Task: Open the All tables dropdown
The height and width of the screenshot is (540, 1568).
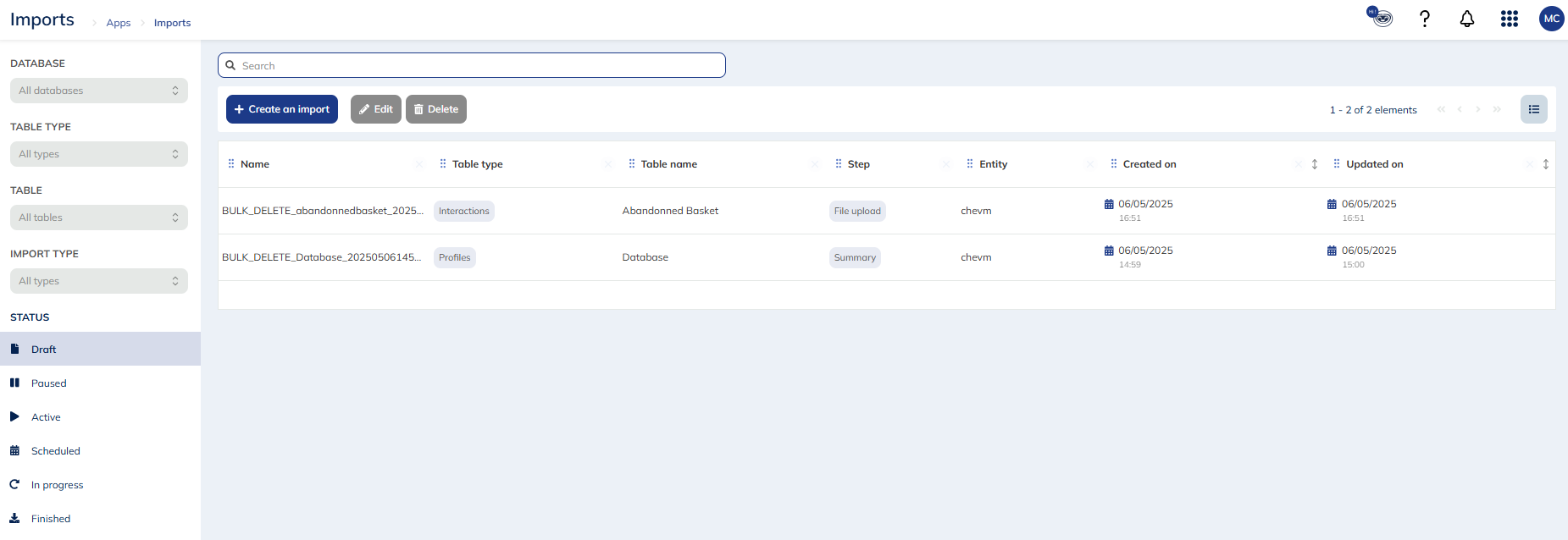Action: point(99,218)
